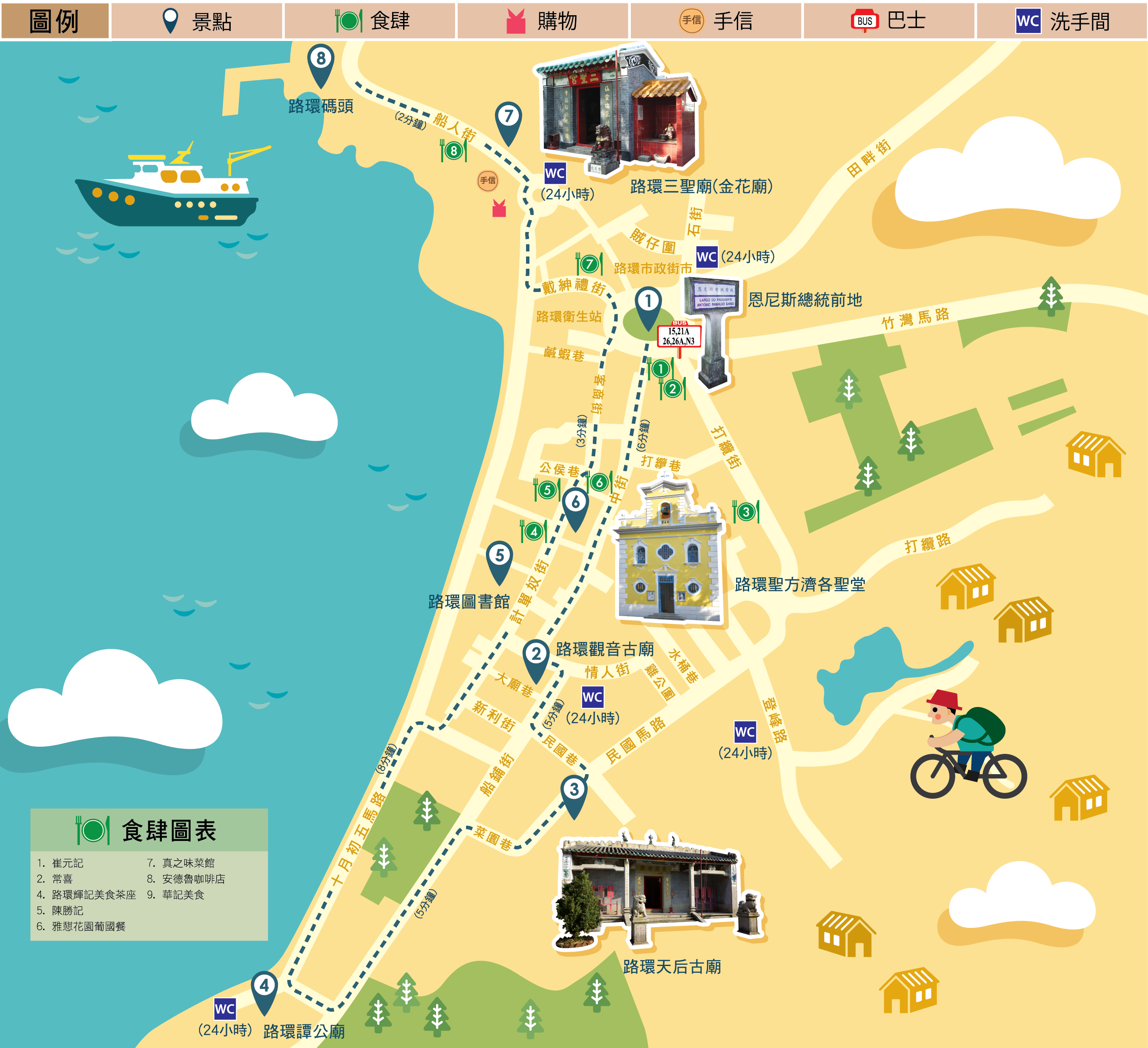Viewport: 1148px width, 1048px height.
Task: Select the 景點 legend tab
Action: coord(196,21)
